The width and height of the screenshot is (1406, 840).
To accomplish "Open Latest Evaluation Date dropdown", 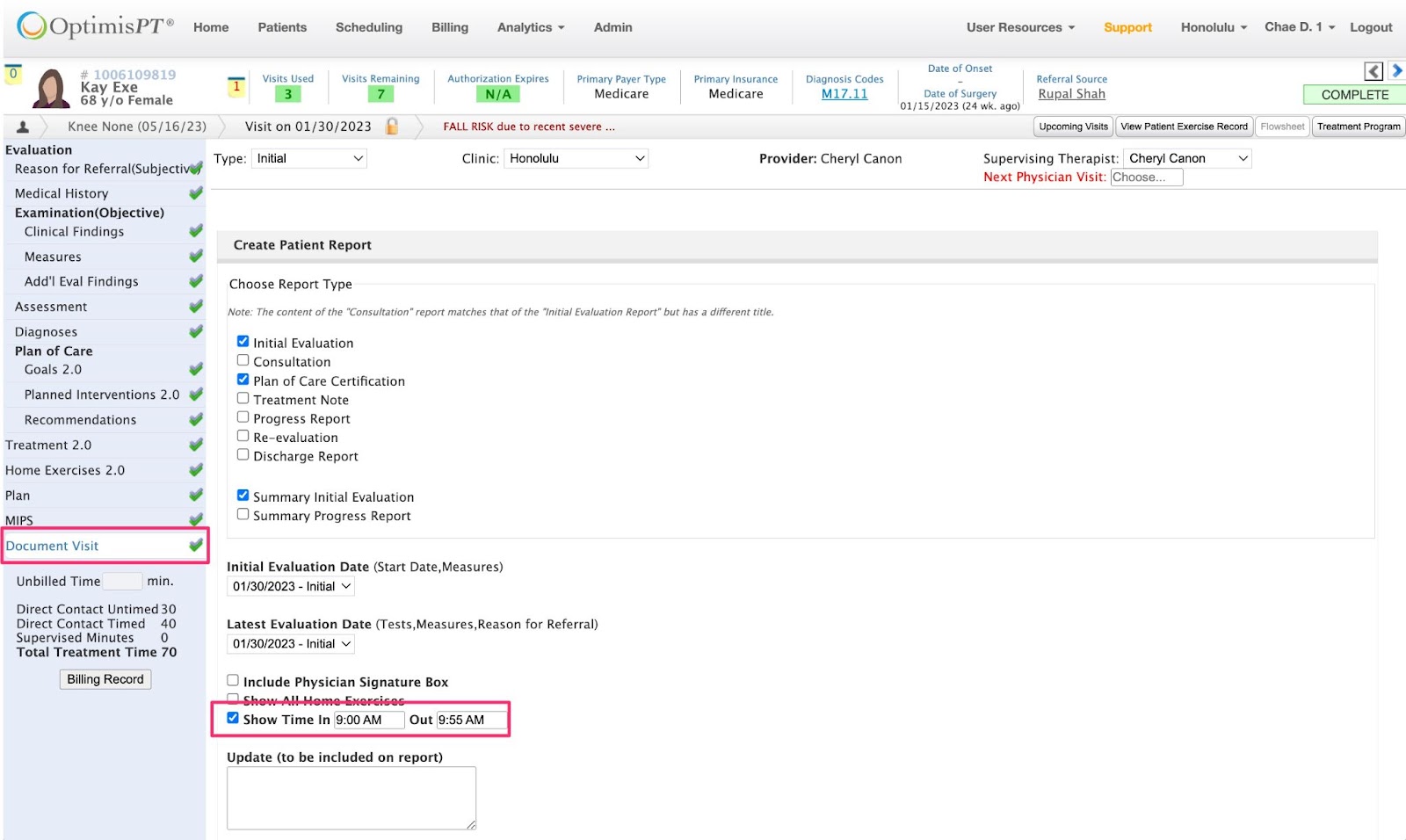I will pos(292,644).
